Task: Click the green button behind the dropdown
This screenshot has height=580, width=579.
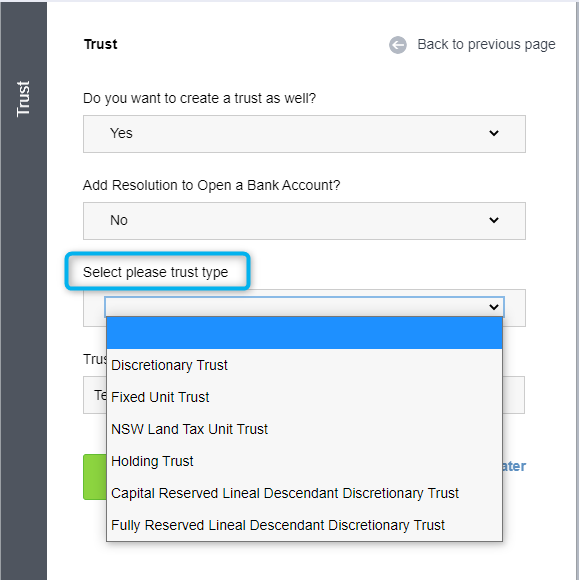Action: point(95,477)
